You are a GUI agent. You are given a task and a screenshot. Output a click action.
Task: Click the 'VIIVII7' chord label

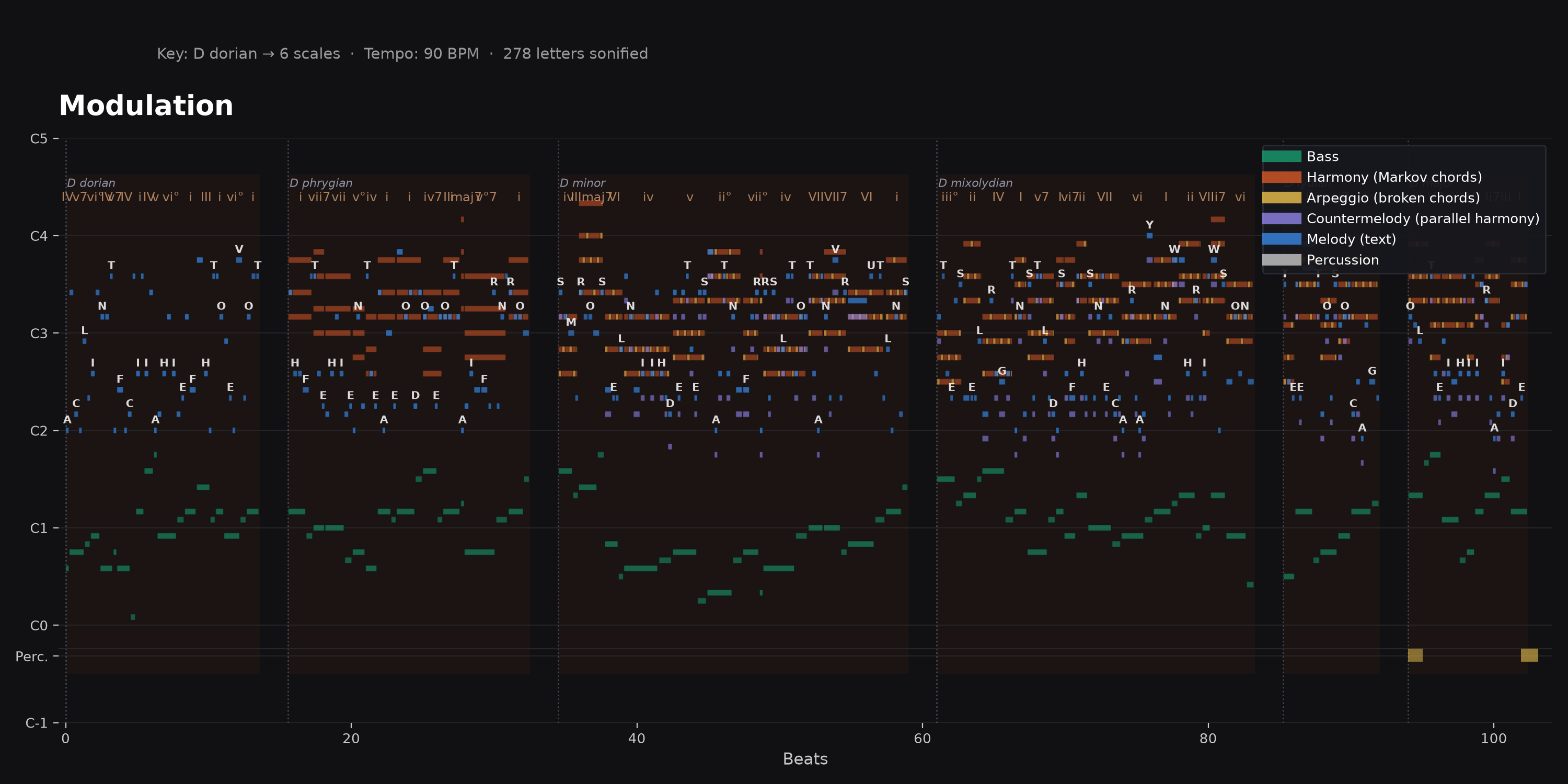click(827, 197)
